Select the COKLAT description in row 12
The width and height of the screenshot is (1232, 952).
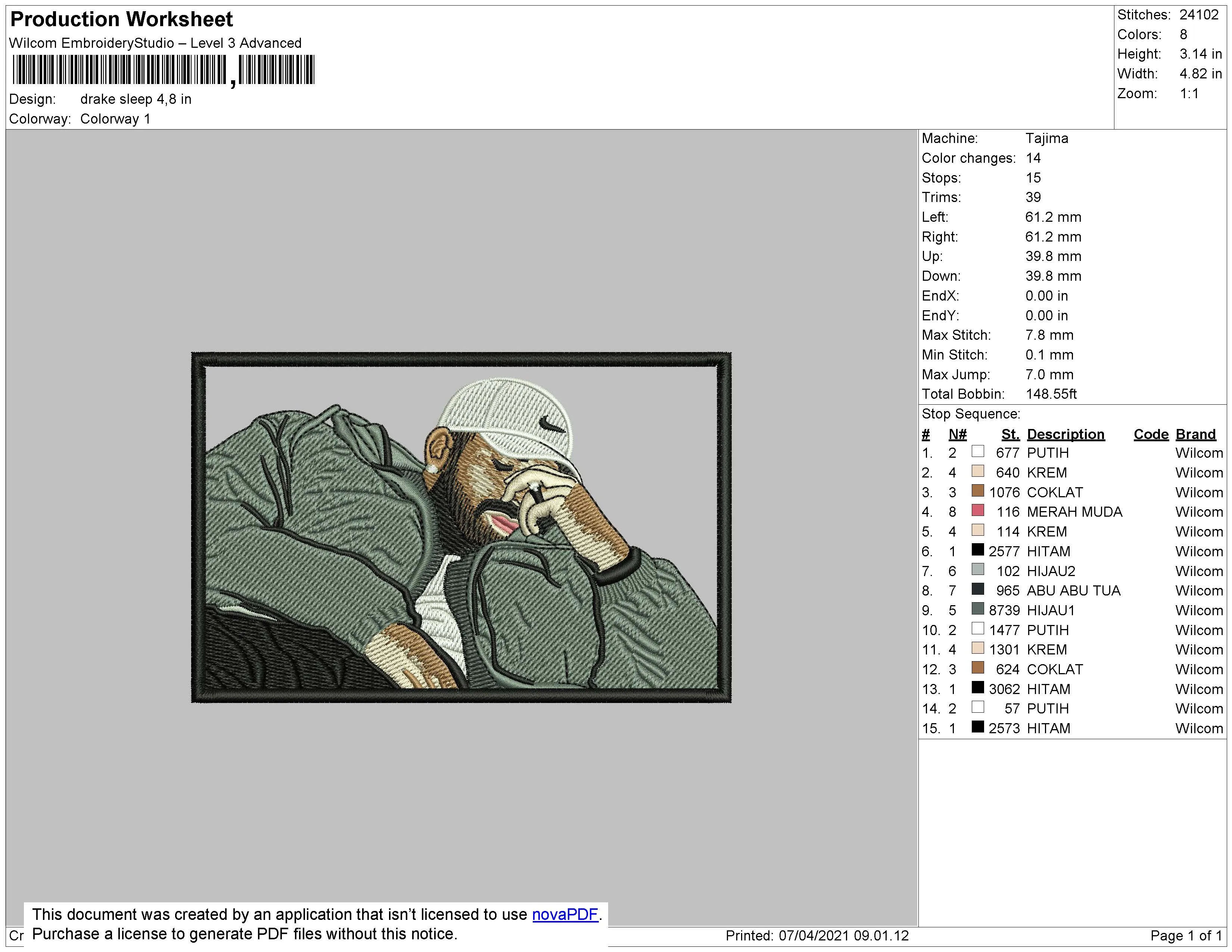click(1055, 669)
